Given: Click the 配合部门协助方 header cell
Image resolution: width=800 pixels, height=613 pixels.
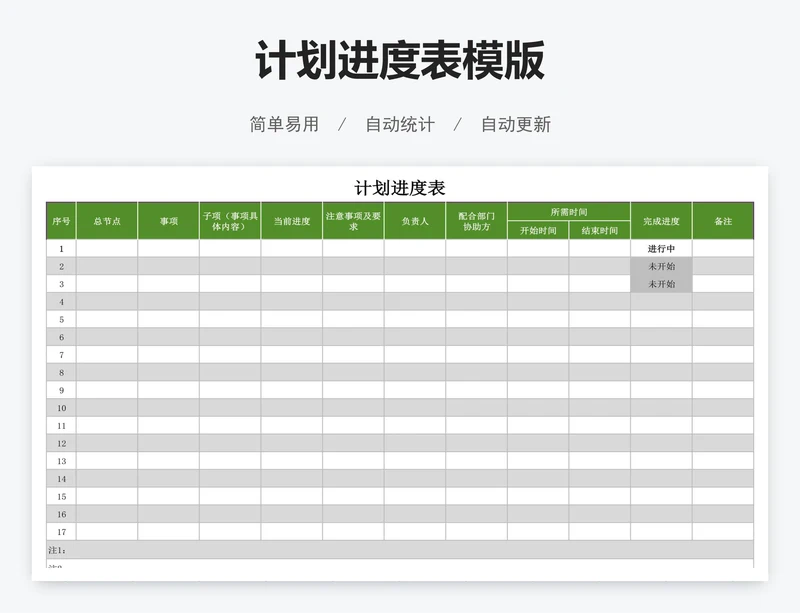Looking at the screenshot, I should point(476,221).
